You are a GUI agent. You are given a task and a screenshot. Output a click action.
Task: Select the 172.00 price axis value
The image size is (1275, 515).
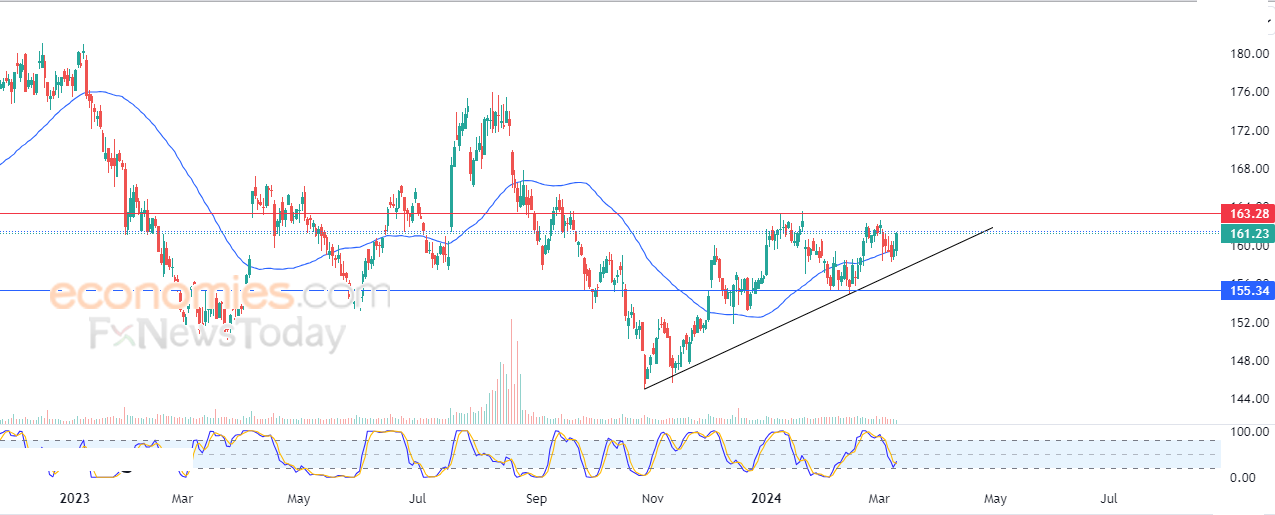(x=1251, y=131)
